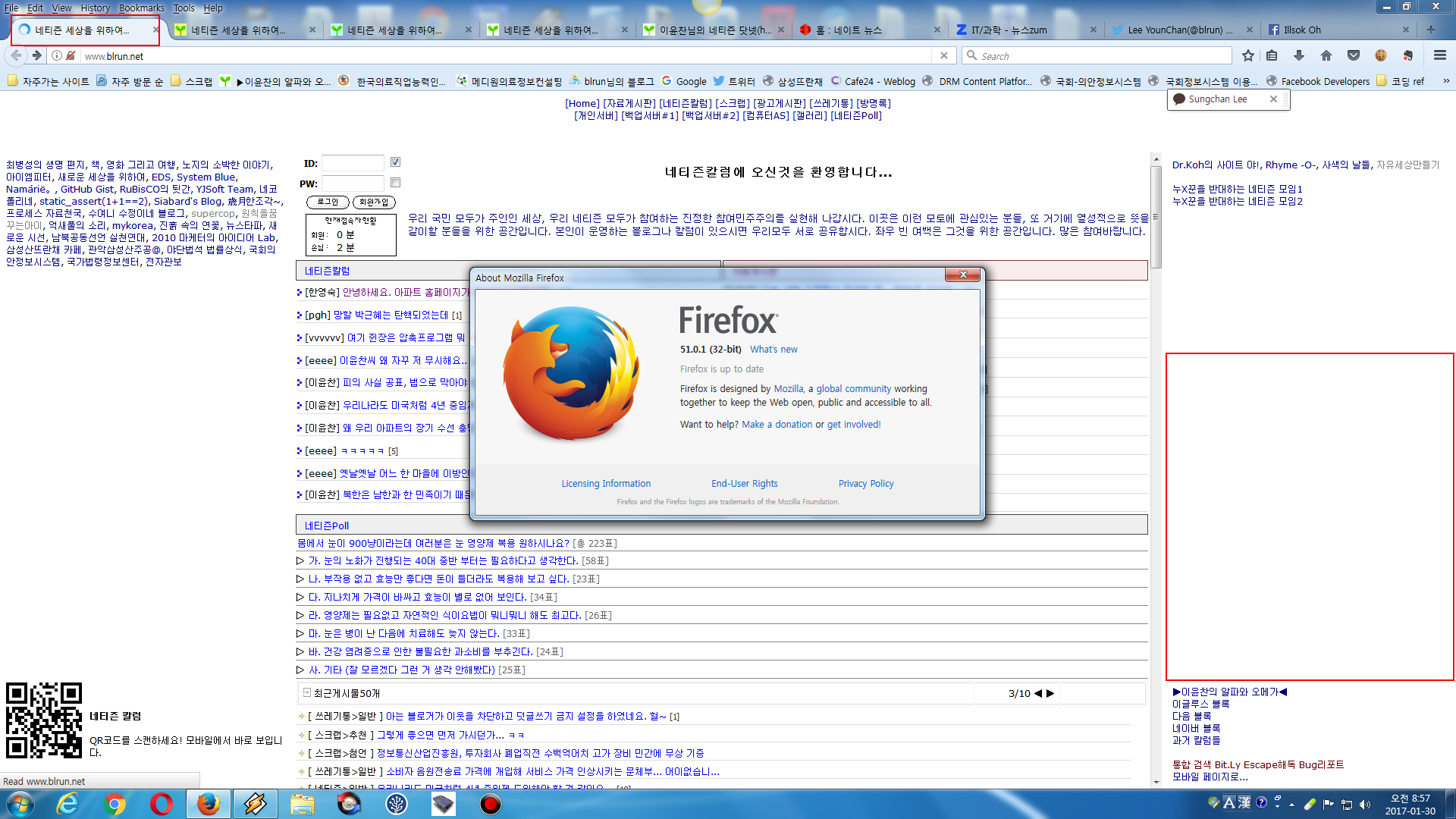The height and width of the screenshot is (819, 1456).
Task: Click the QR code image
Action: point(44,720)
